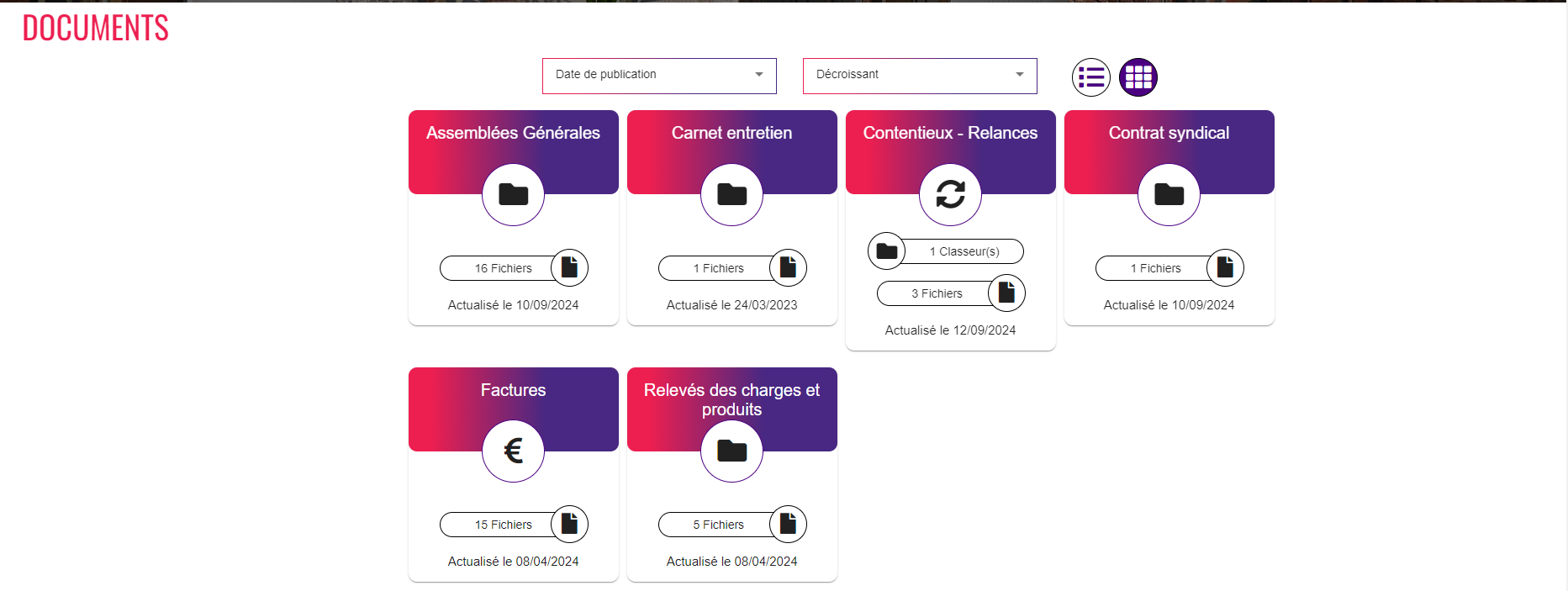Select the Factures card header
The image size is (1568, 591).
click(513, 409)
